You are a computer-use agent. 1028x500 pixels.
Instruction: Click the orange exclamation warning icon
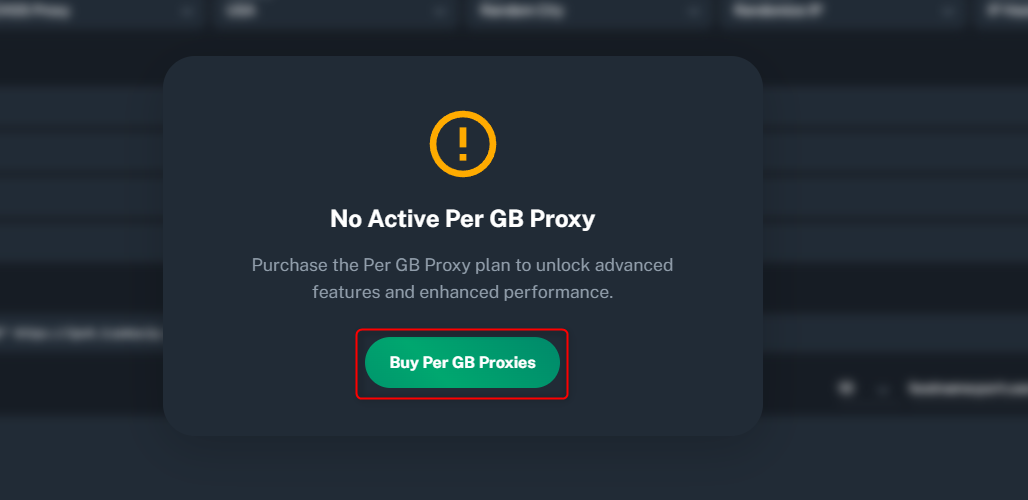pyautogui.click(x=463, y=144)
